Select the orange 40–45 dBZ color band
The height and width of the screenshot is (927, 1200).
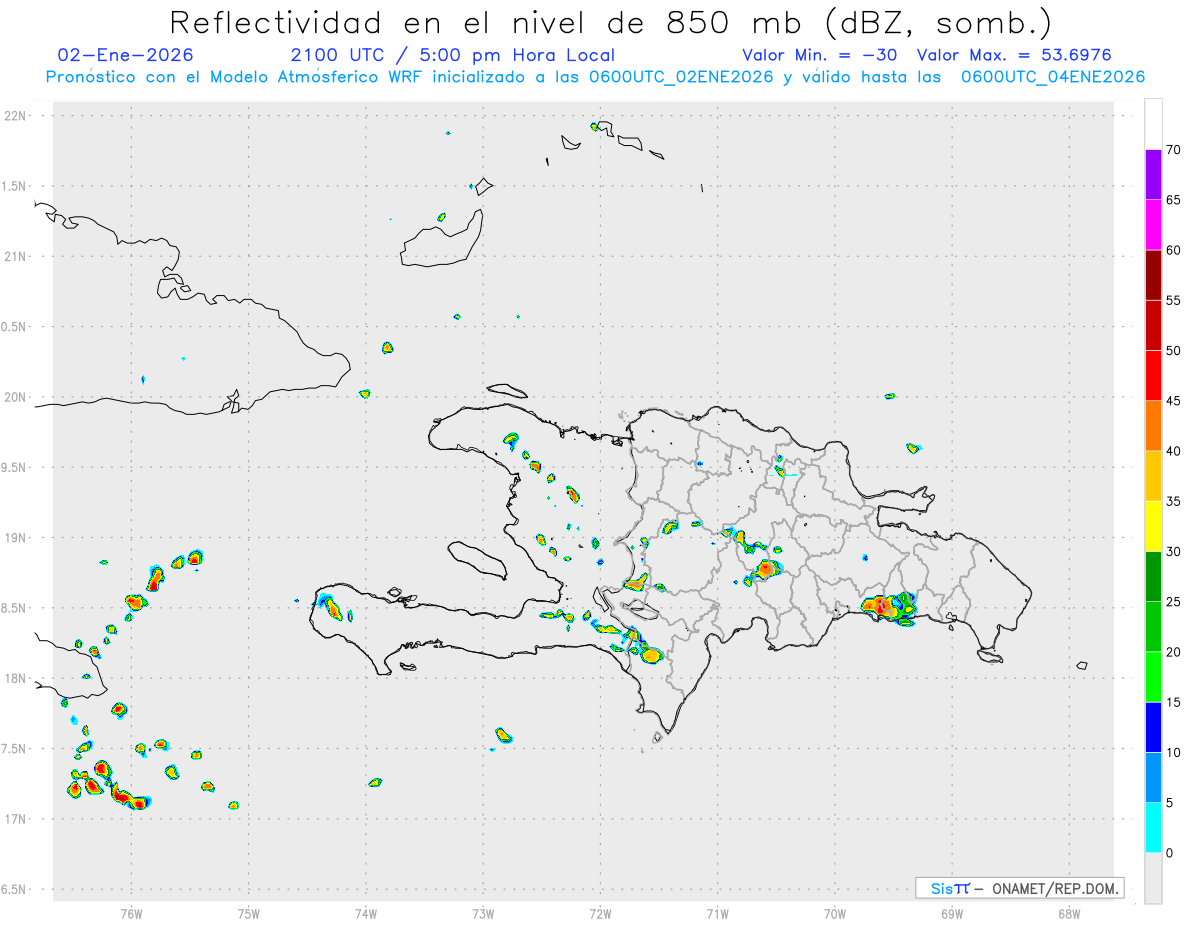tap(1153, 426)
